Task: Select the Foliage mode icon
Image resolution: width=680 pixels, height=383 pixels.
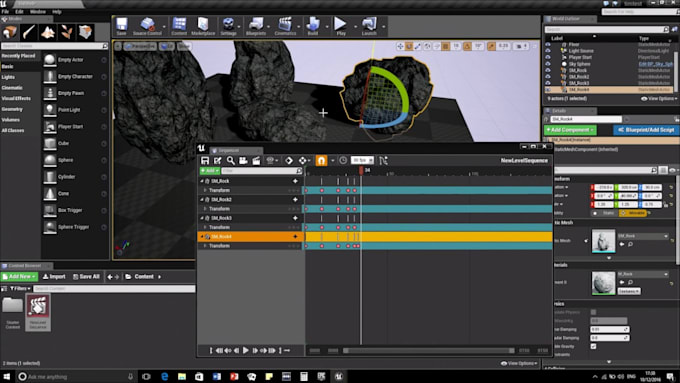Action: coord(67,32)
